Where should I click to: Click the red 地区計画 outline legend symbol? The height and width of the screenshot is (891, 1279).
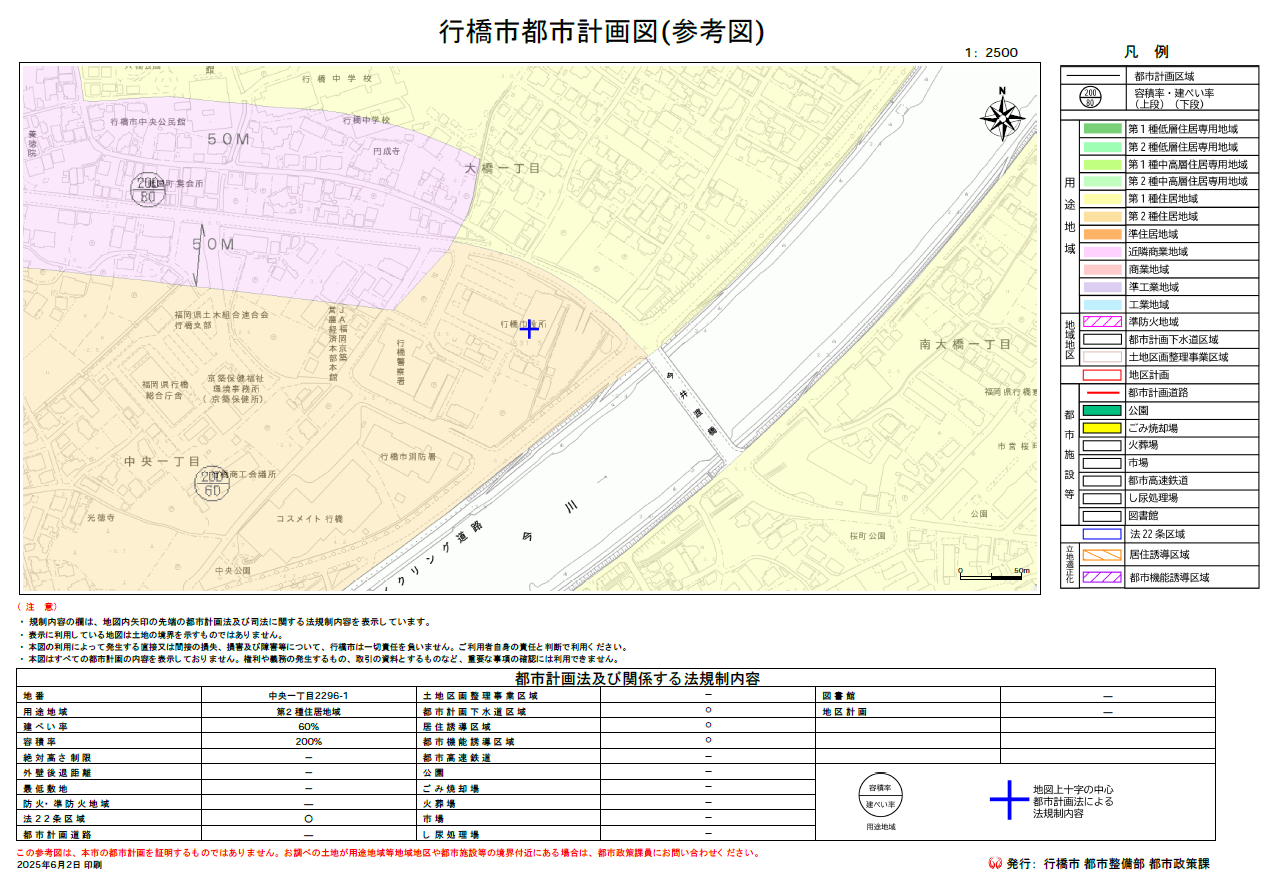point(1102,374)
